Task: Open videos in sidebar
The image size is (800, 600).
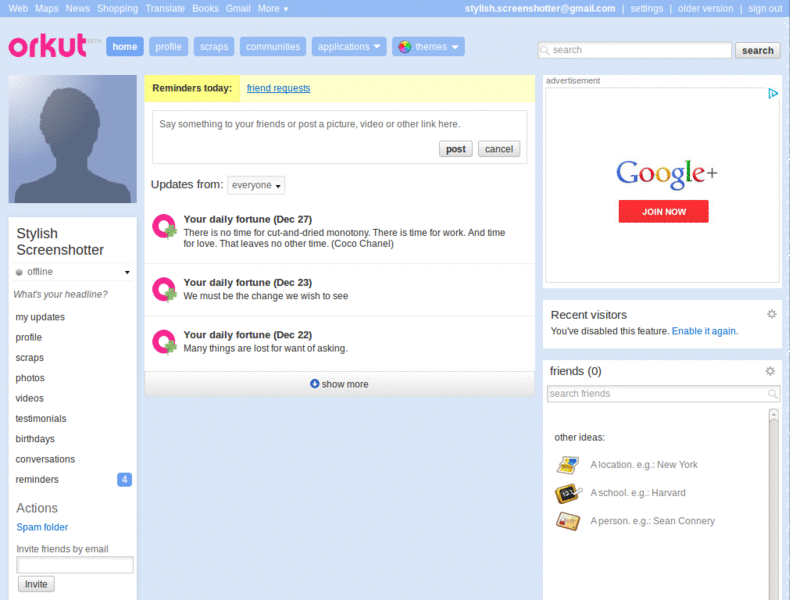Action: click(30, 398)
